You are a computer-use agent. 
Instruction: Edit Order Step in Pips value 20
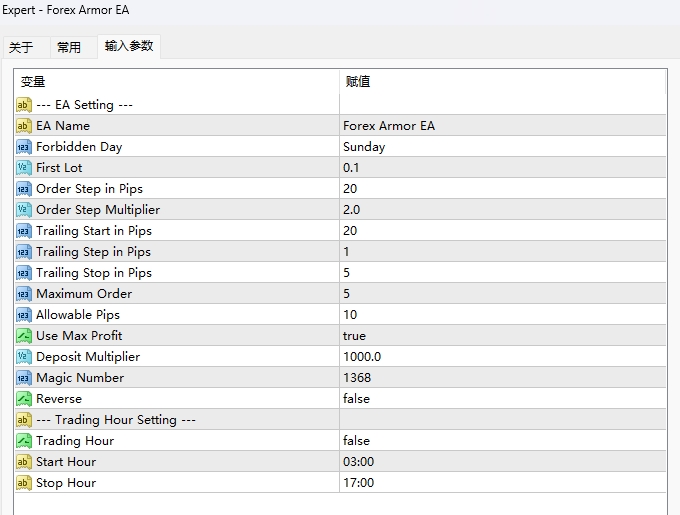(x=503, y=189)
